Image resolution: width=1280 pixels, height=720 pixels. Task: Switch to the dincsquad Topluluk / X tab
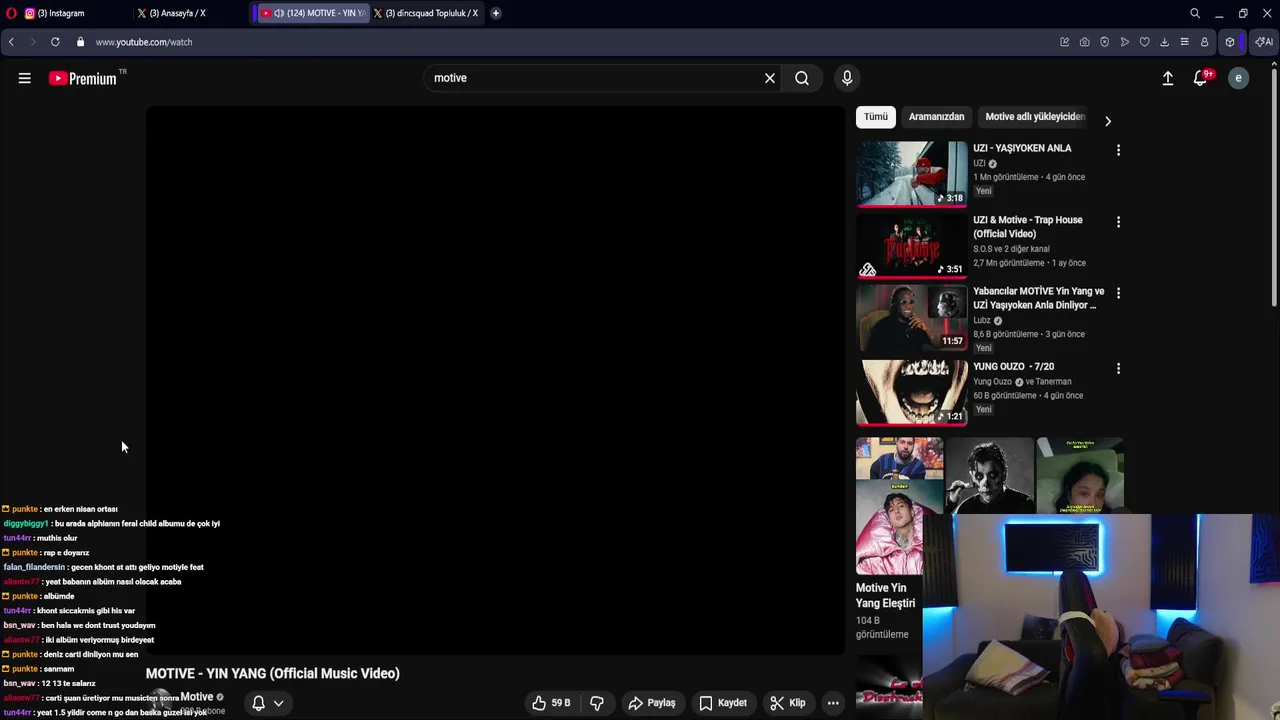click(427, 13)
